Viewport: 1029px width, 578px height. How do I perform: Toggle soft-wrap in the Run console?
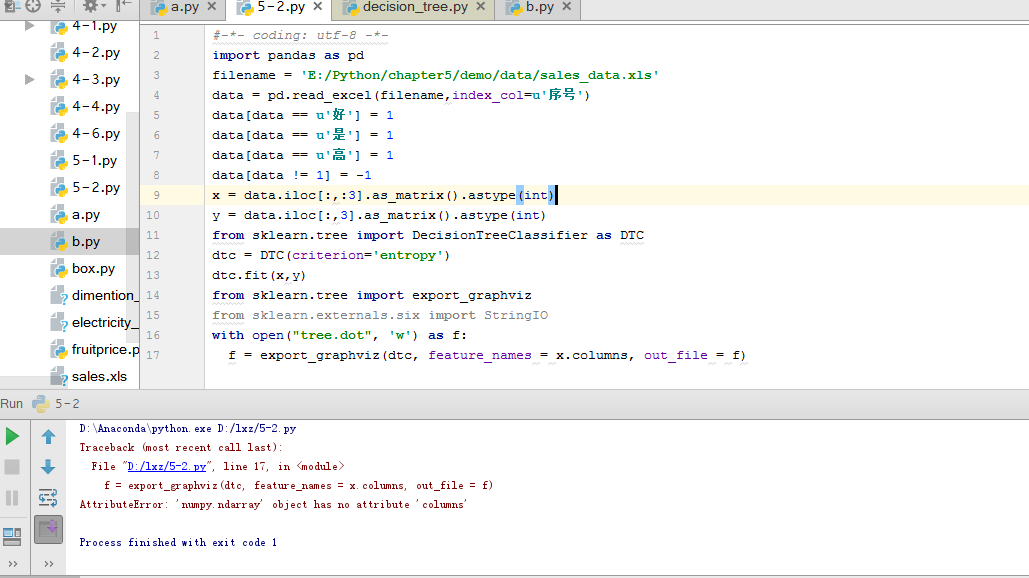(x=48, y=497)
